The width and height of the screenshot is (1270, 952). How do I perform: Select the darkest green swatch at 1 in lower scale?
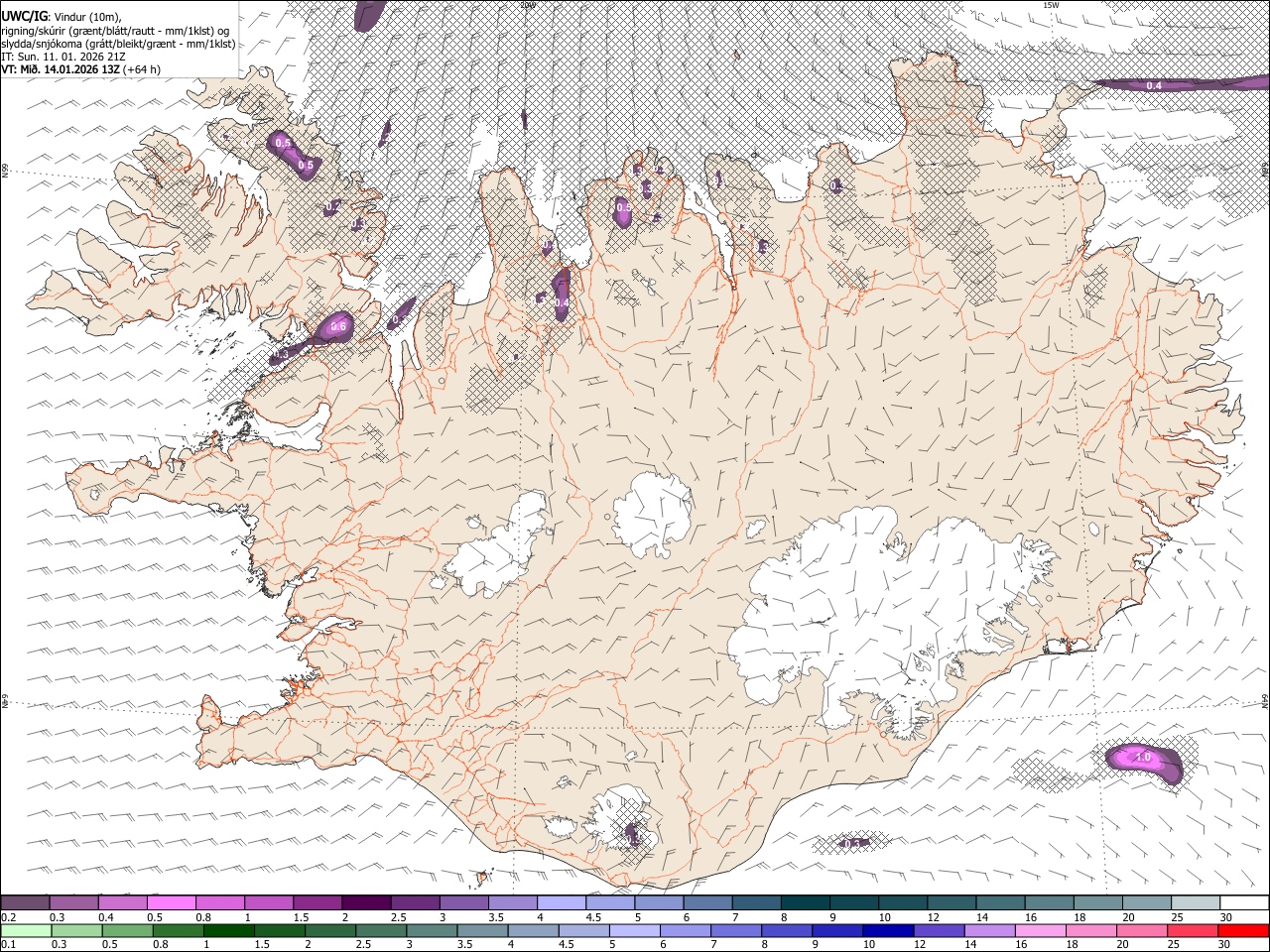[x=229, y=931]
